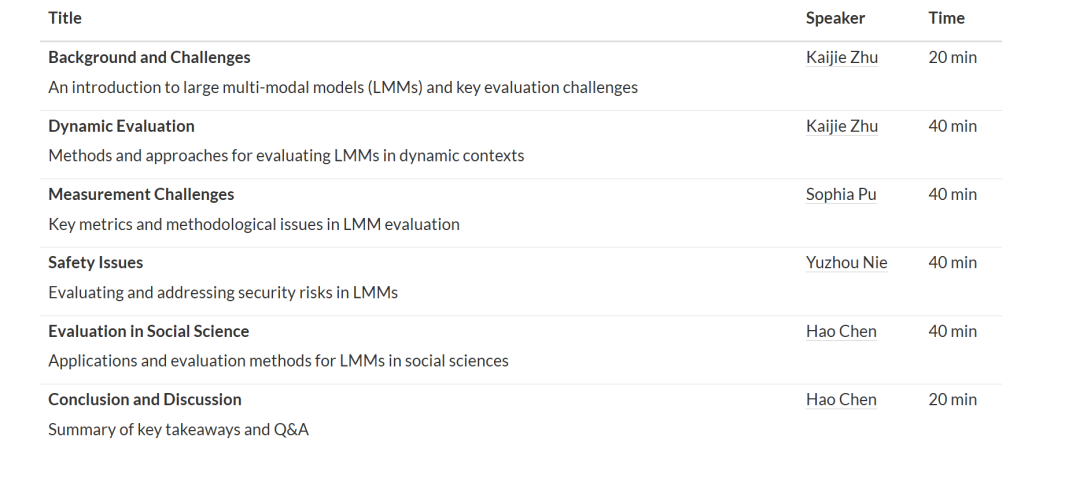The height and width of the screenshot is (478, 1080).
Task: Click the Safety Issues title
Action: pos(96,262)
